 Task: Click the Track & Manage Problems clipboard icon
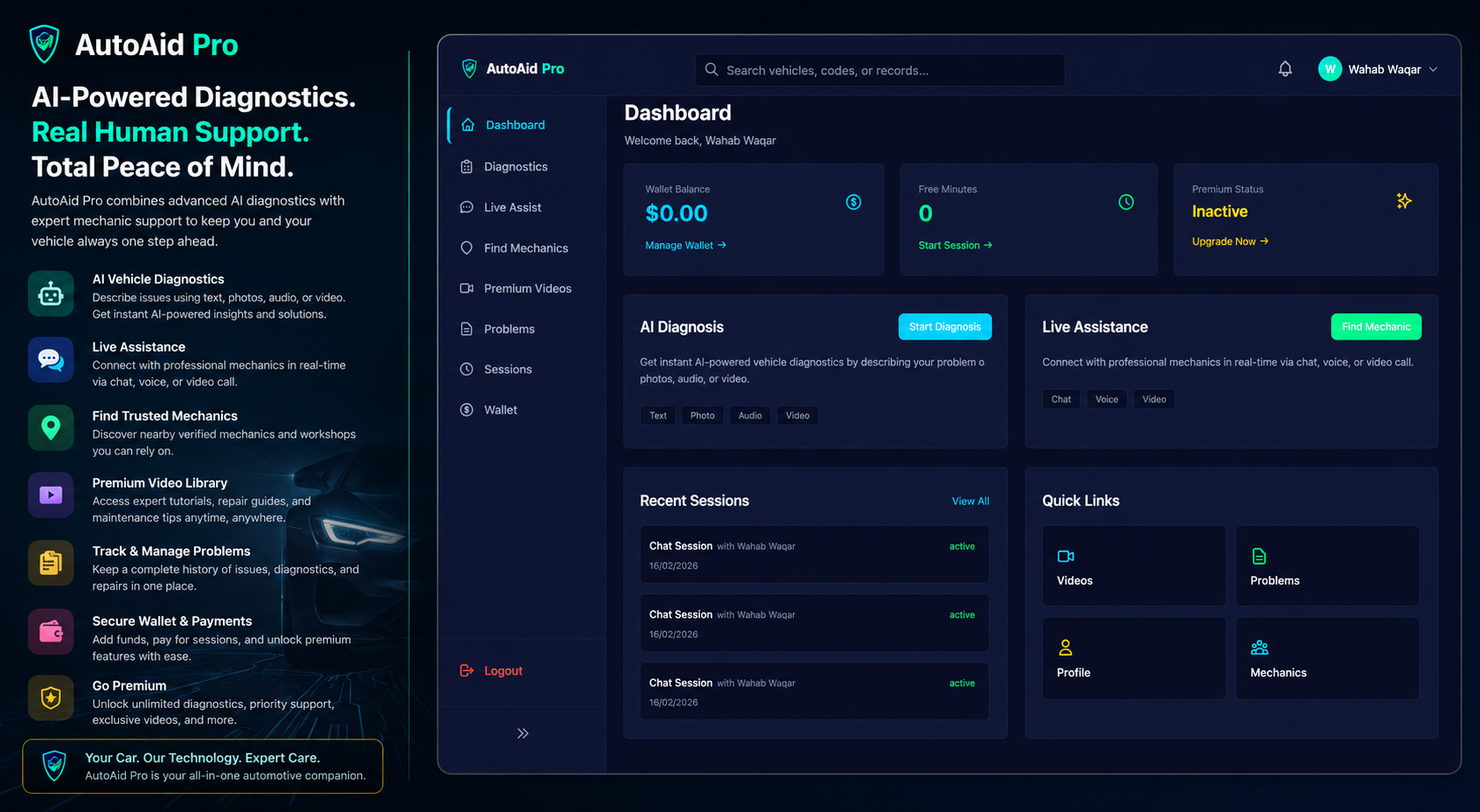point(51,563)
